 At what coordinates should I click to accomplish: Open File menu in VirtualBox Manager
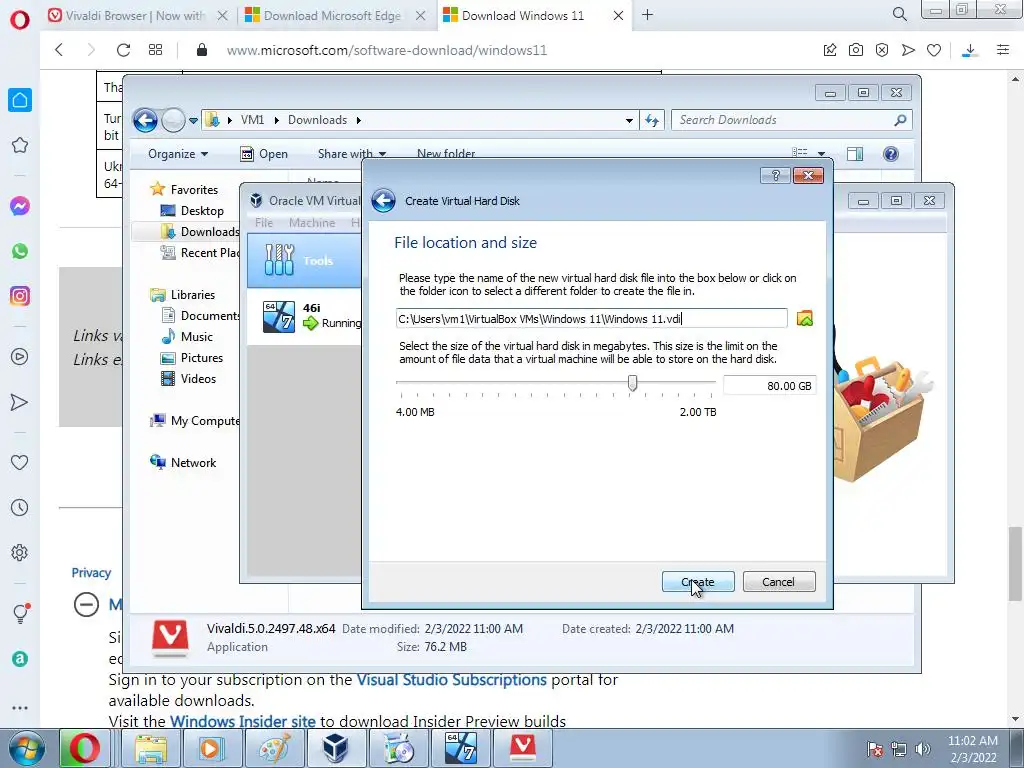(264, 223)
